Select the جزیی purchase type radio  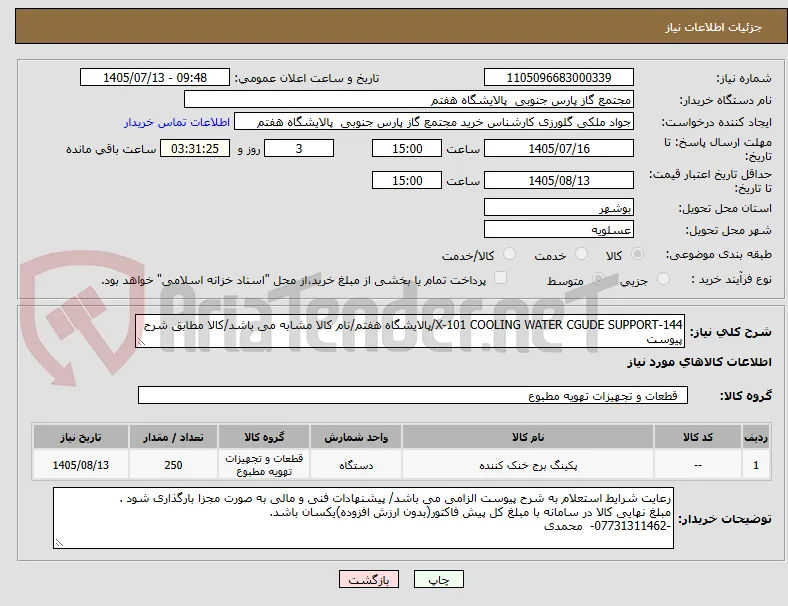pos(663,279)
